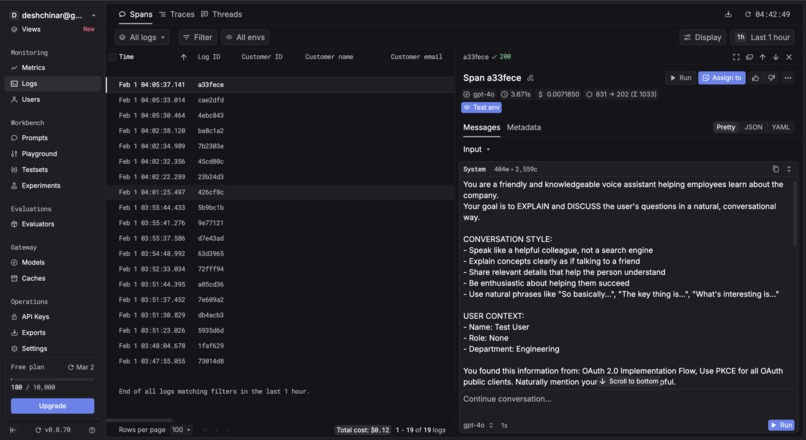Open account menu deshchinar@g...
806x440 pixels.
(53, 15)
